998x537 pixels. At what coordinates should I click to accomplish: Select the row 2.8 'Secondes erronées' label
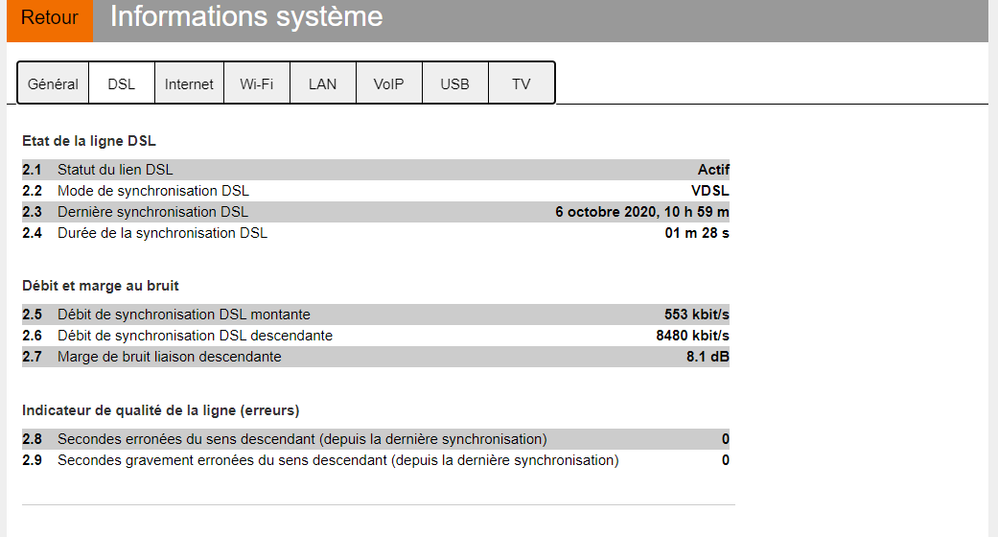302,439
